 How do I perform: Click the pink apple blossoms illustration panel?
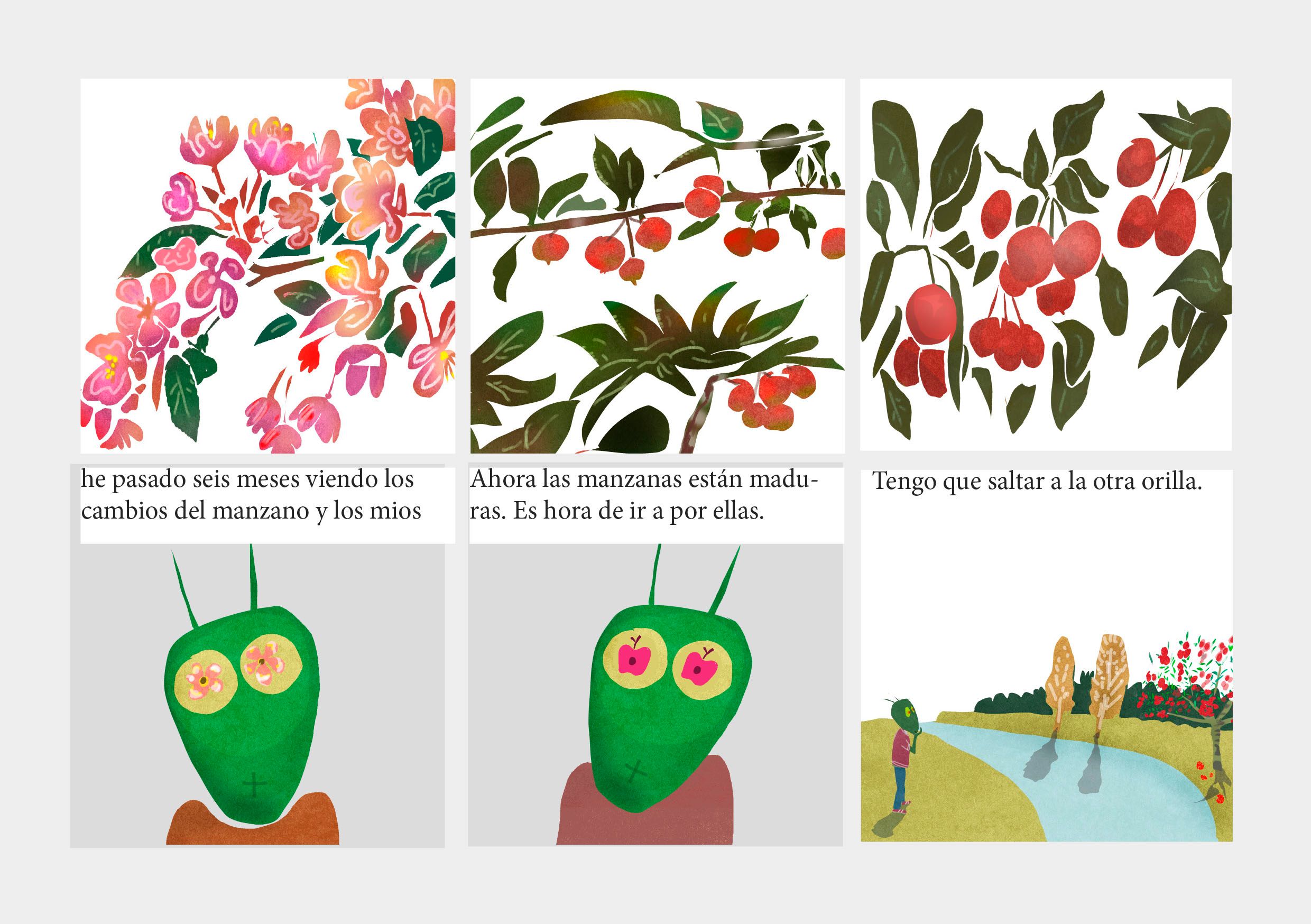click(x=267, y=265)
